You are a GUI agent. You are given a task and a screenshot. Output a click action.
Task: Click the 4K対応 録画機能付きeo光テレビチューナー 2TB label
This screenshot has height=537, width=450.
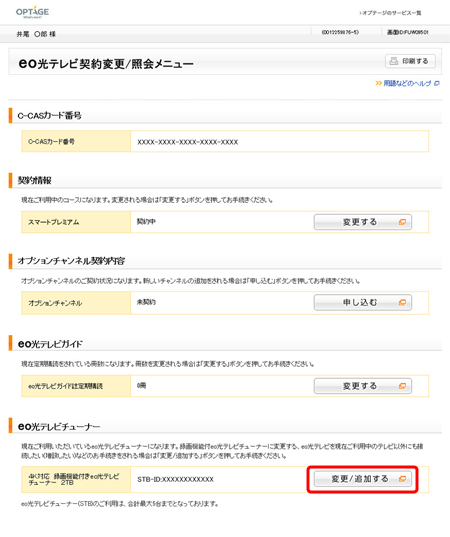(74, 479)
